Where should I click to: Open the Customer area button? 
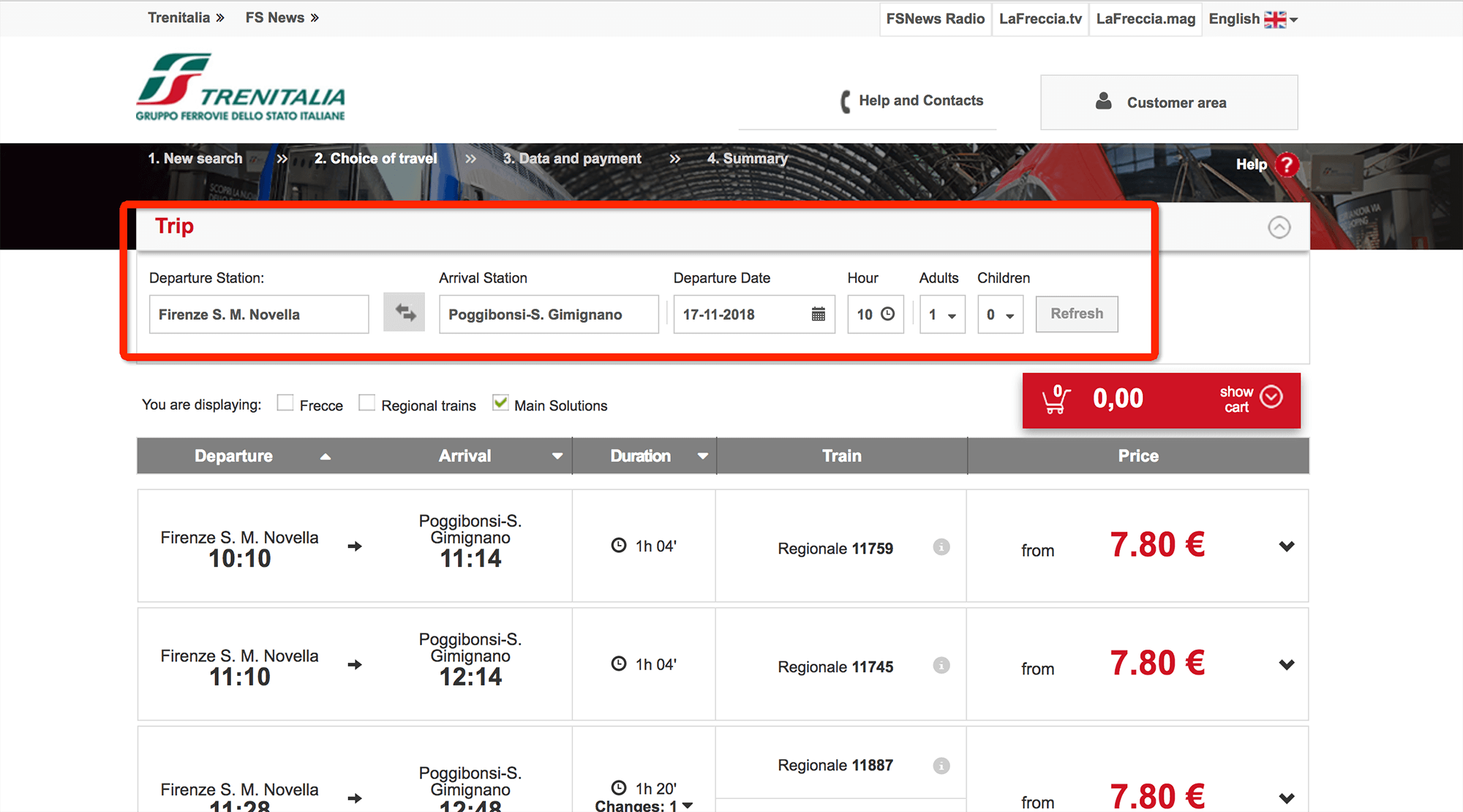tap(1168, 102)
